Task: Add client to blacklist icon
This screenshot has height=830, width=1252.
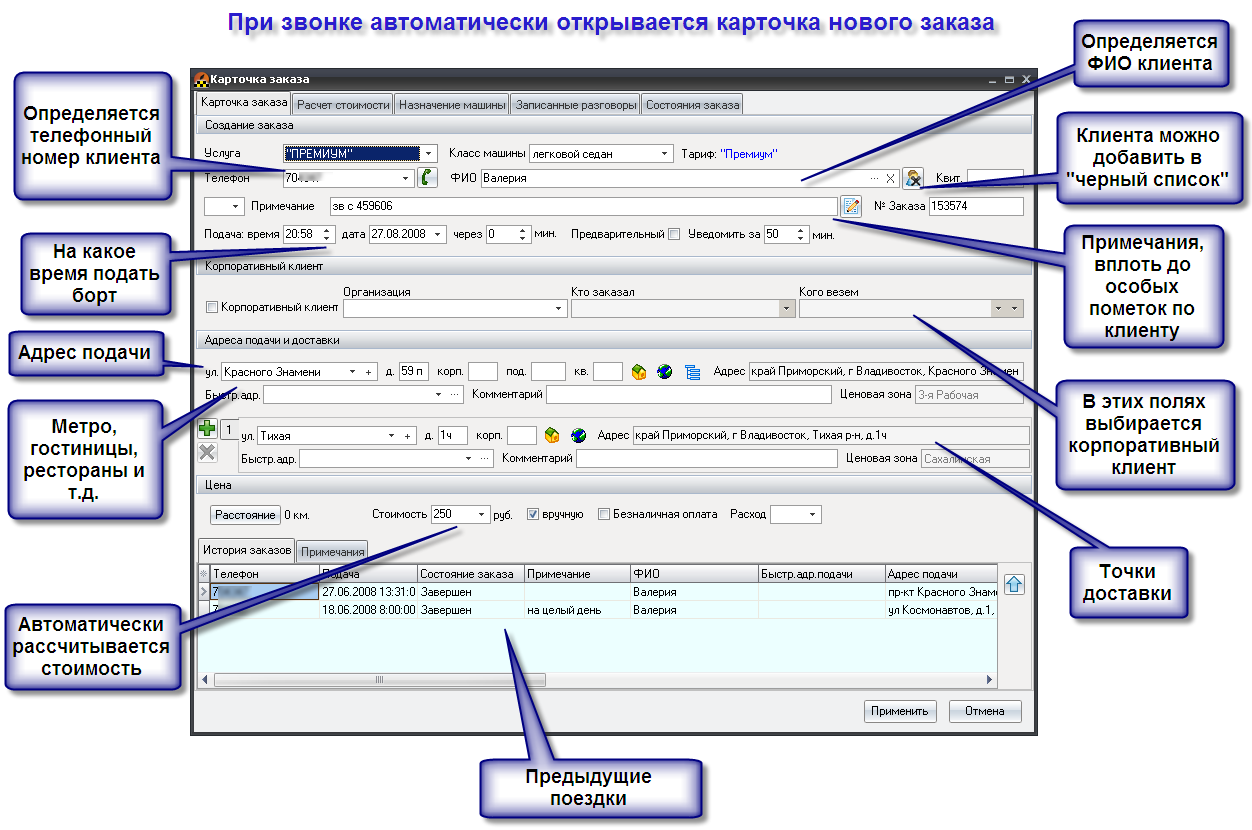Action: (x=912, y=178)
